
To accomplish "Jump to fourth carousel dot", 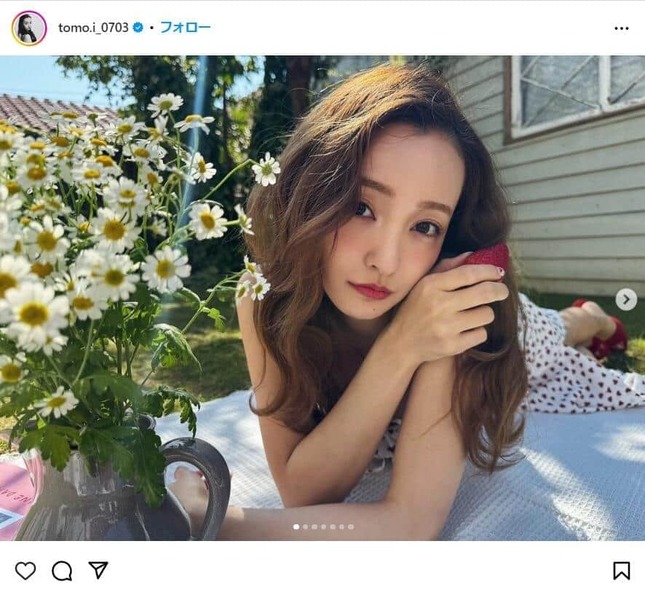I will pyautogui.click(x=323, y=527).
